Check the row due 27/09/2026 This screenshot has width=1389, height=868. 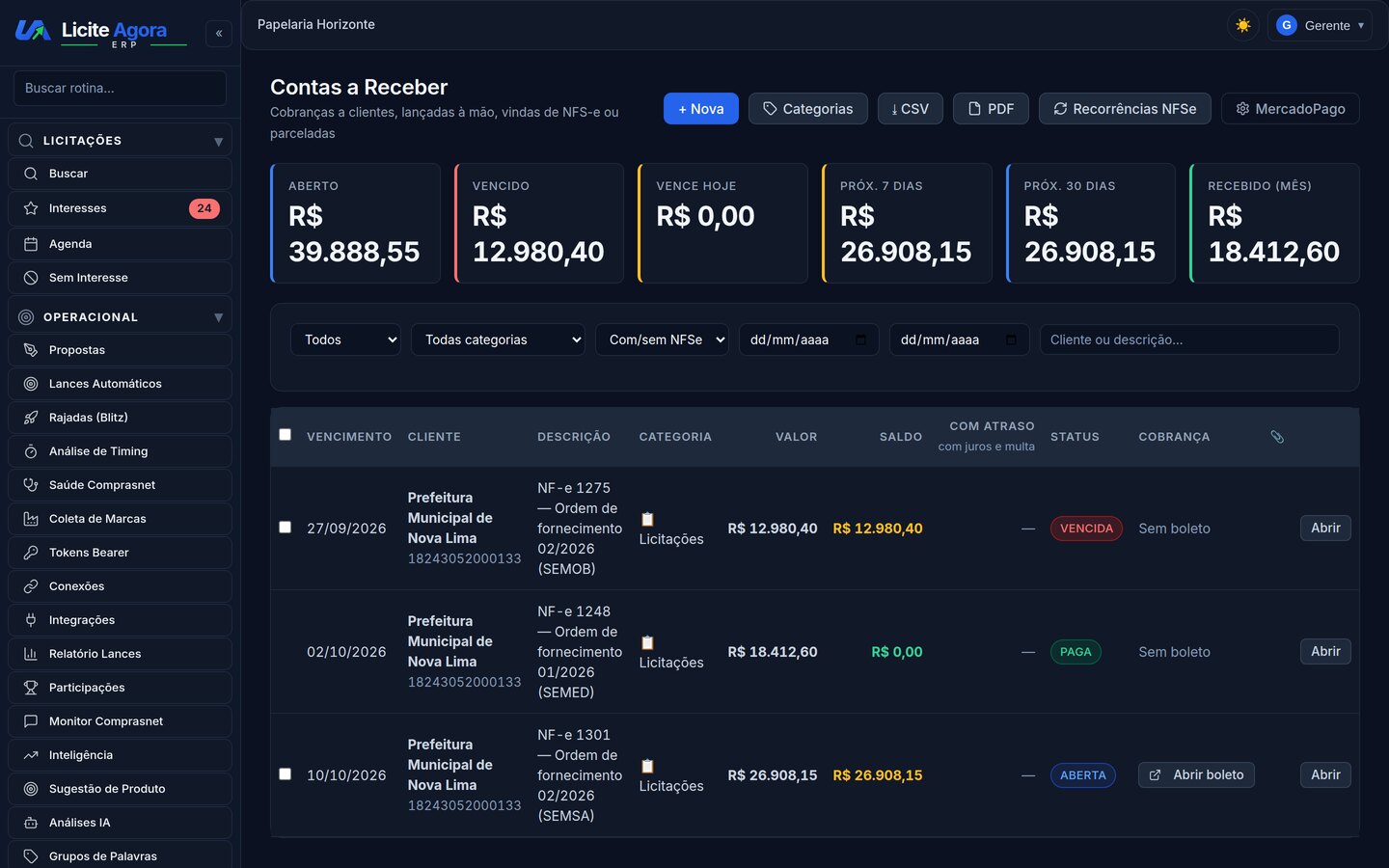pos(285,528)
